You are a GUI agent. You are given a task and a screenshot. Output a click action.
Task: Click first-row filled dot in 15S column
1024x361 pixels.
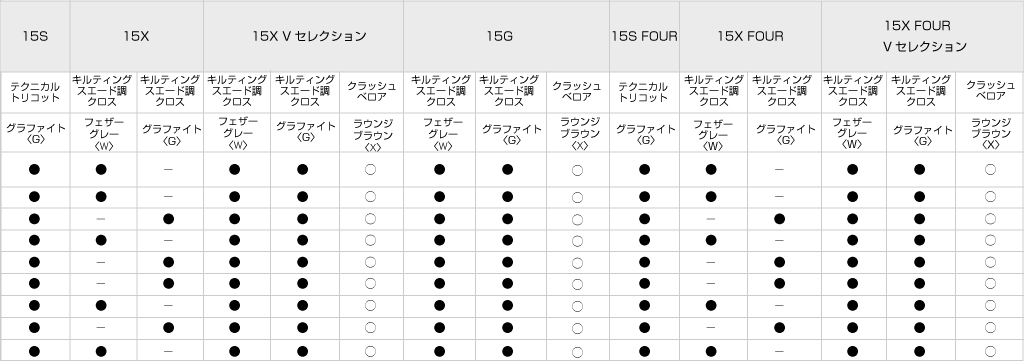coord(35,170)
